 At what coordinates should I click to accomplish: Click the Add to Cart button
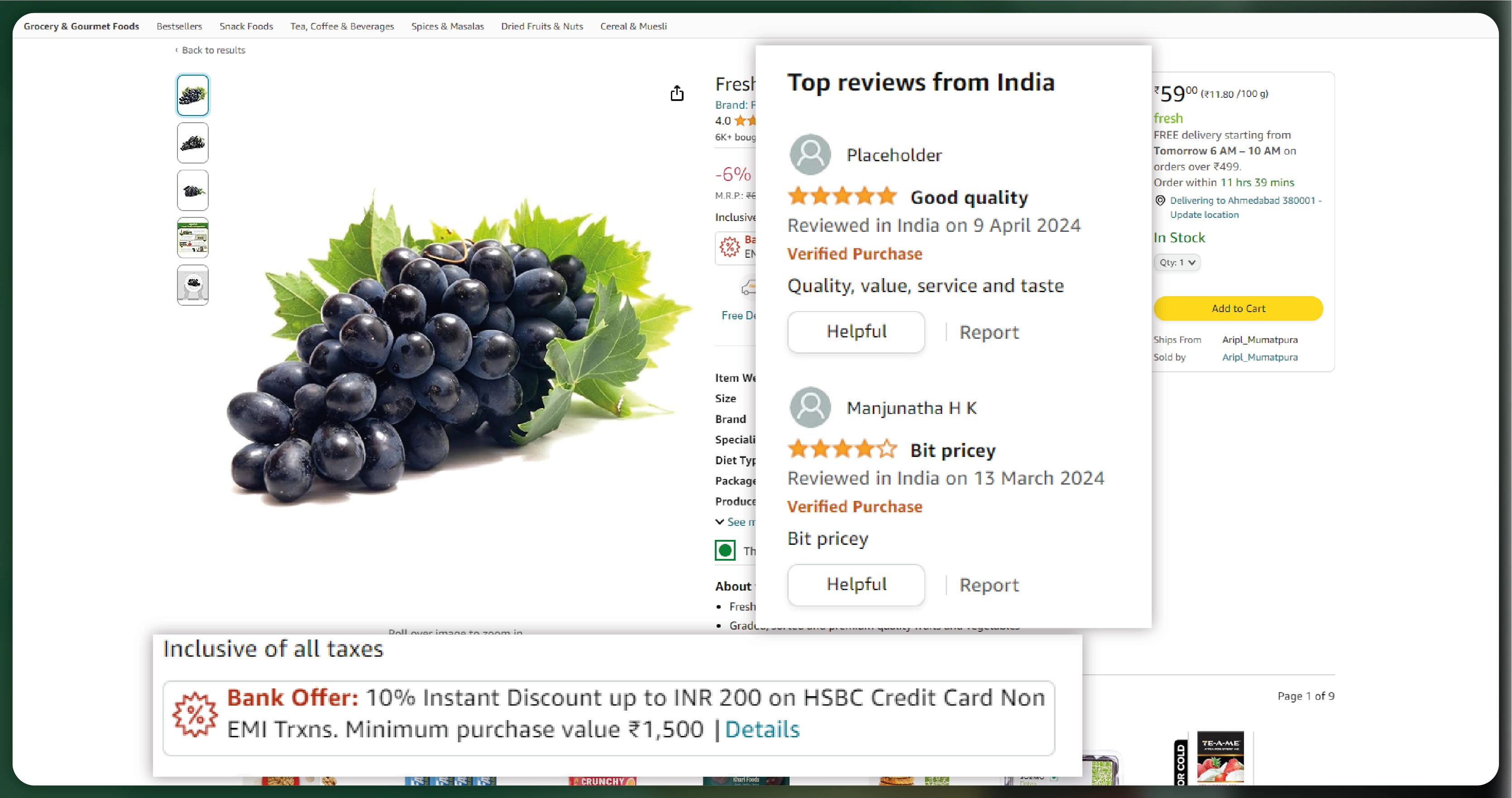click(x=1238, y=308)
